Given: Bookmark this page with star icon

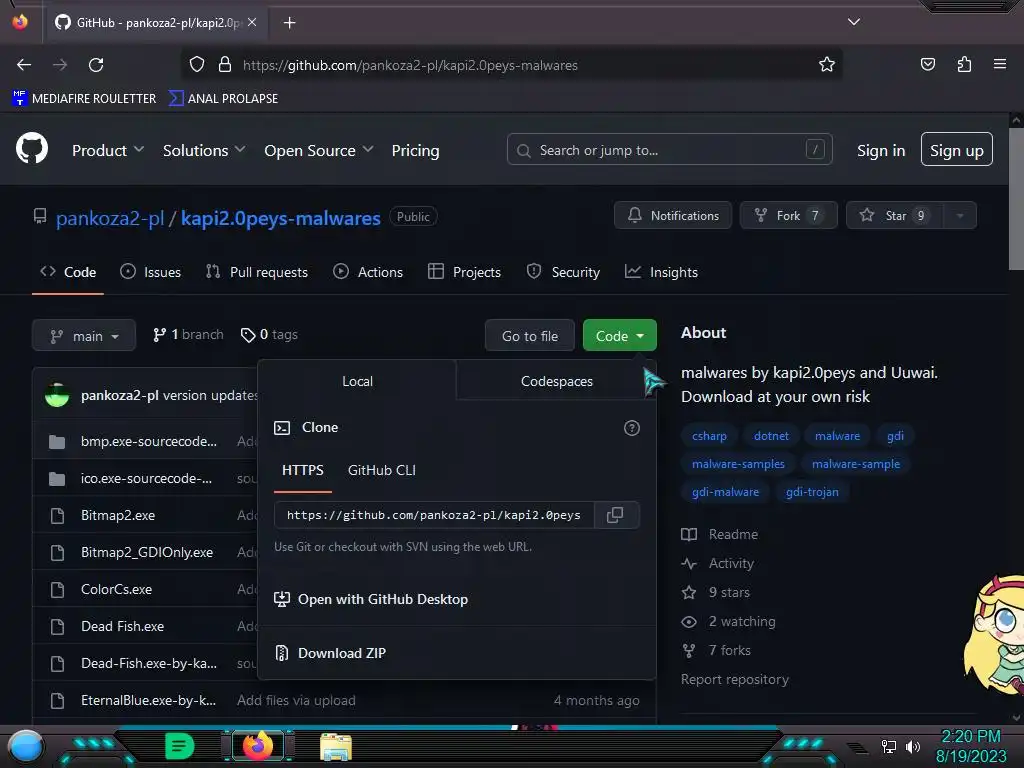Looking at the screenshot, I should [827, 65].
